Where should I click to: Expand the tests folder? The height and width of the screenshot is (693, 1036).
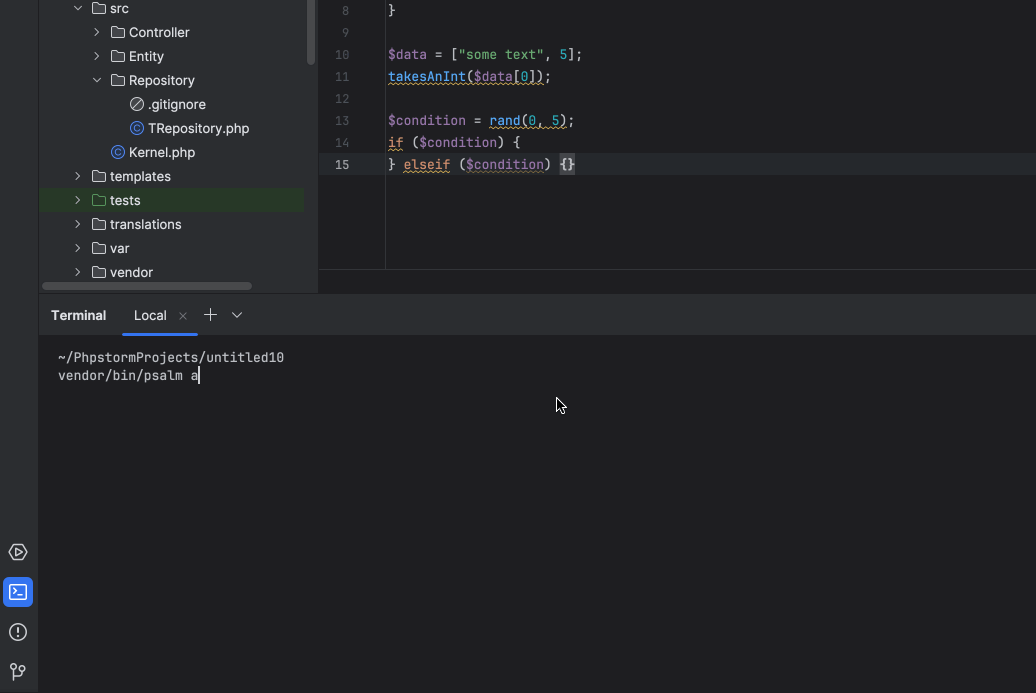tap(78, 200)
